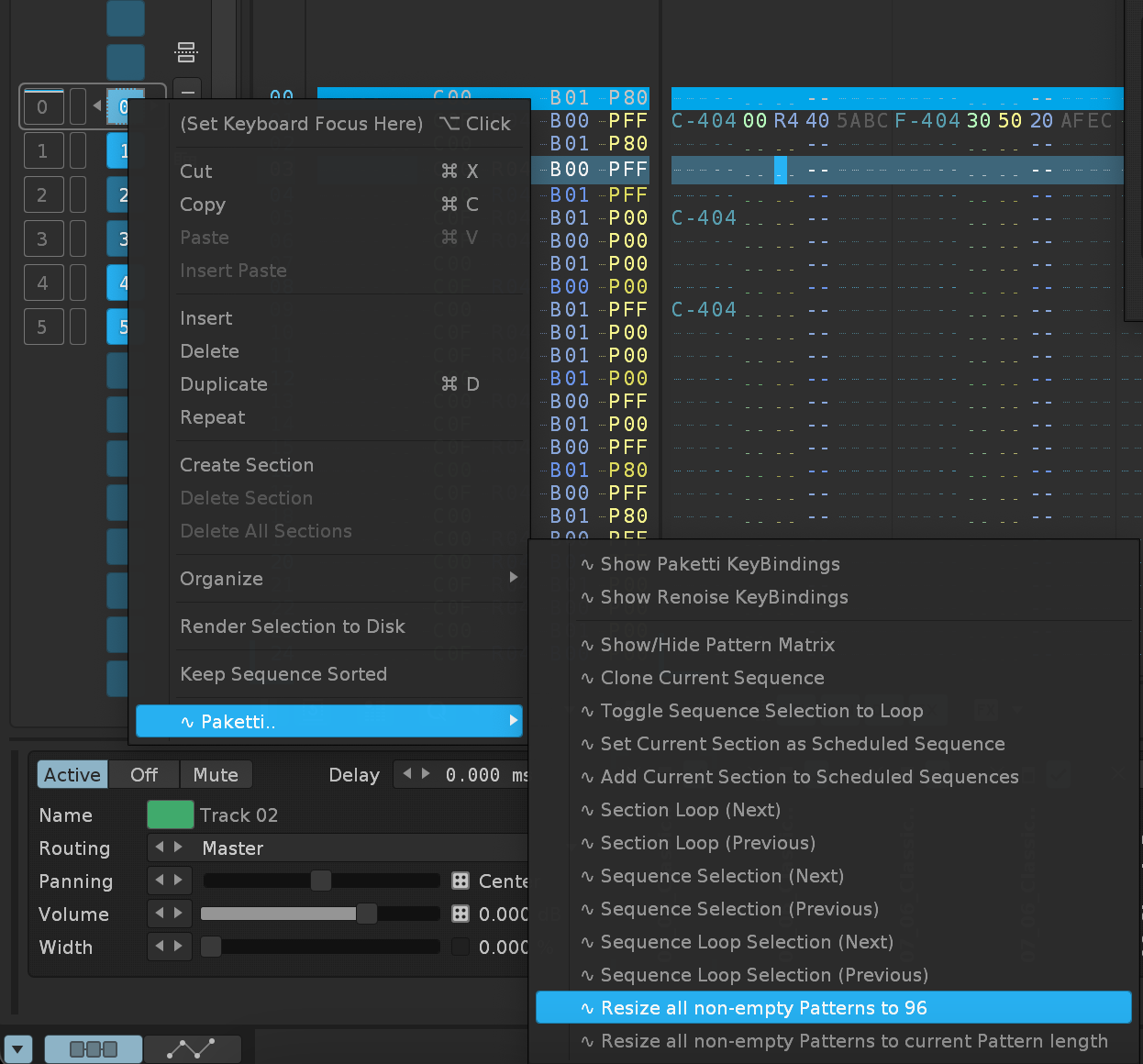Image resolution: width=1143 pixels, height=1064 pixels.
Task: Open the automation envelope view
Action: 192,1048
